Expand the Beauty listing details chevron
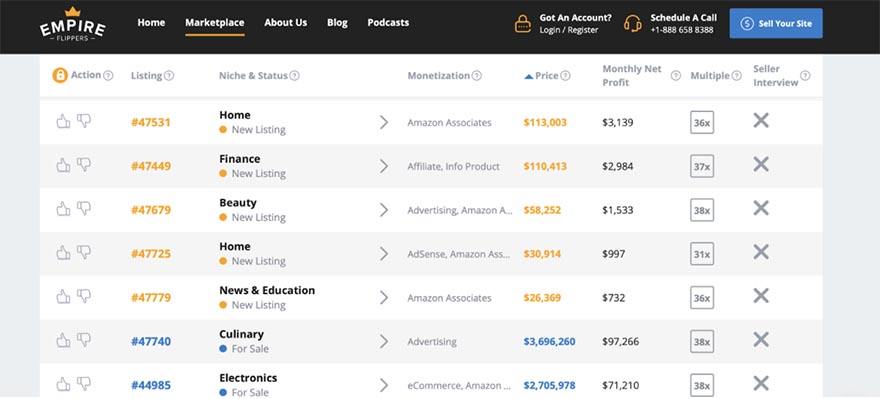 point(384,210)
